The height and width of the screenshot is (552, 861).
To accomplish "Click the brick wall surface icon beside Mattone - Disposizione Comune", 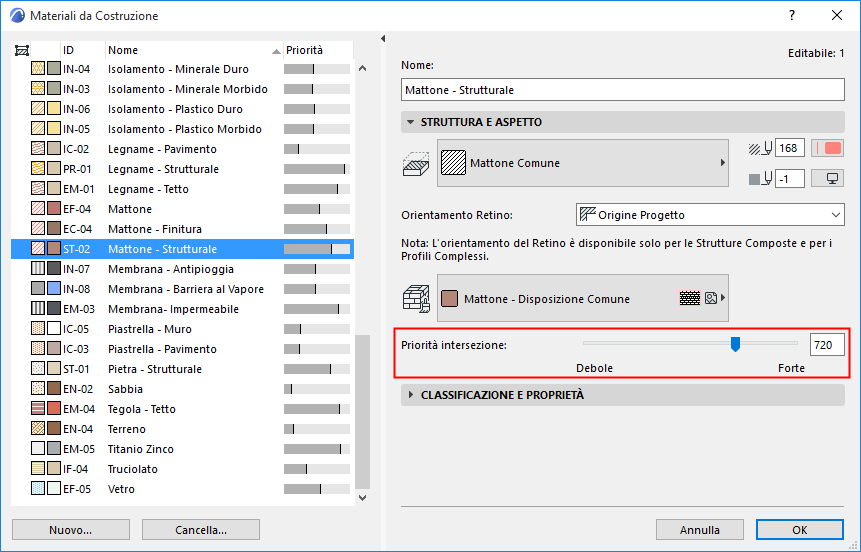I will point(416,299).
